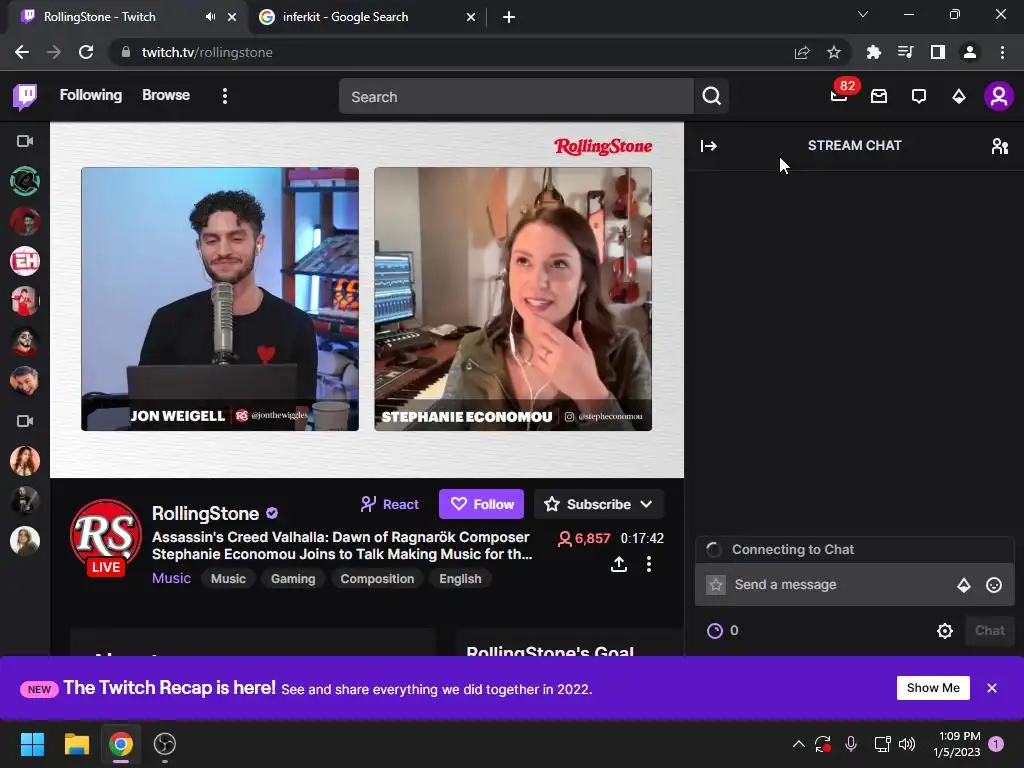The height and width of the screenshot is (768, 1024).
Task: Open the chat community users list icon
Action: [x=1000, y=146]
